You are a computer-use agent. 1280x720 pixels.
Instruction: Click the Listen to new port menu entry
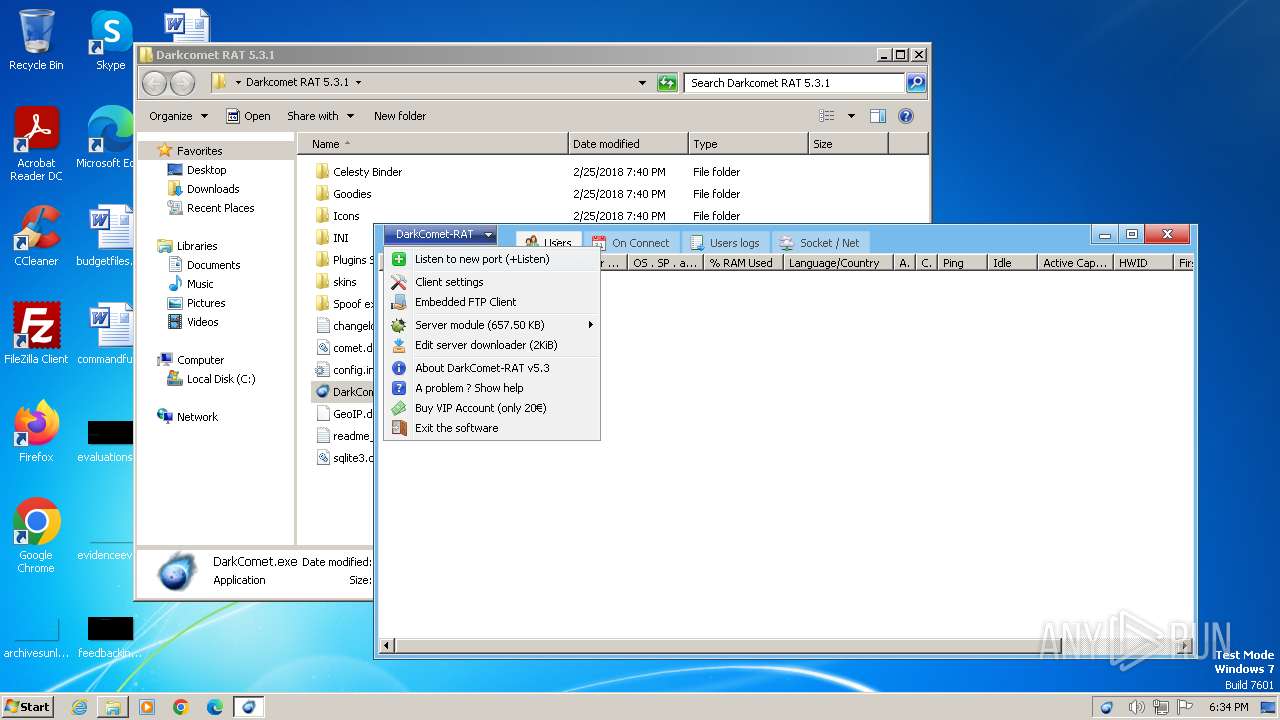click(x=491, y=259)
